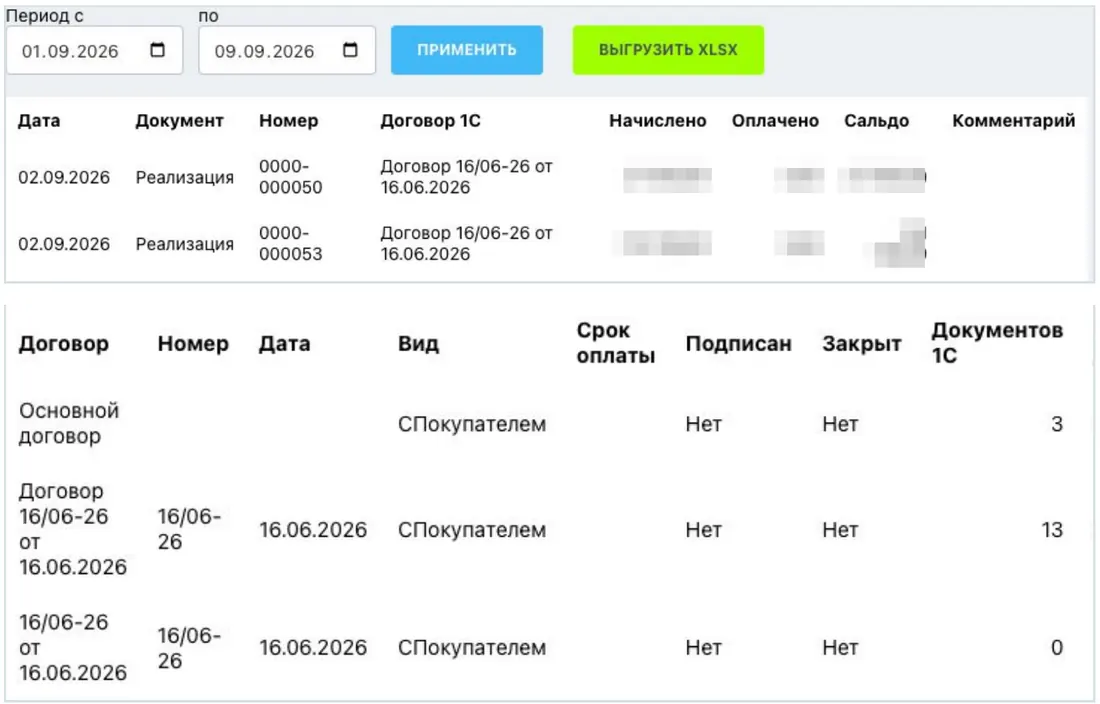Click the blue ПРИМЕНИТЬ button
The height and width of the screenshot is (704, 1100).
pyautogui.click(x=467, y=50)
